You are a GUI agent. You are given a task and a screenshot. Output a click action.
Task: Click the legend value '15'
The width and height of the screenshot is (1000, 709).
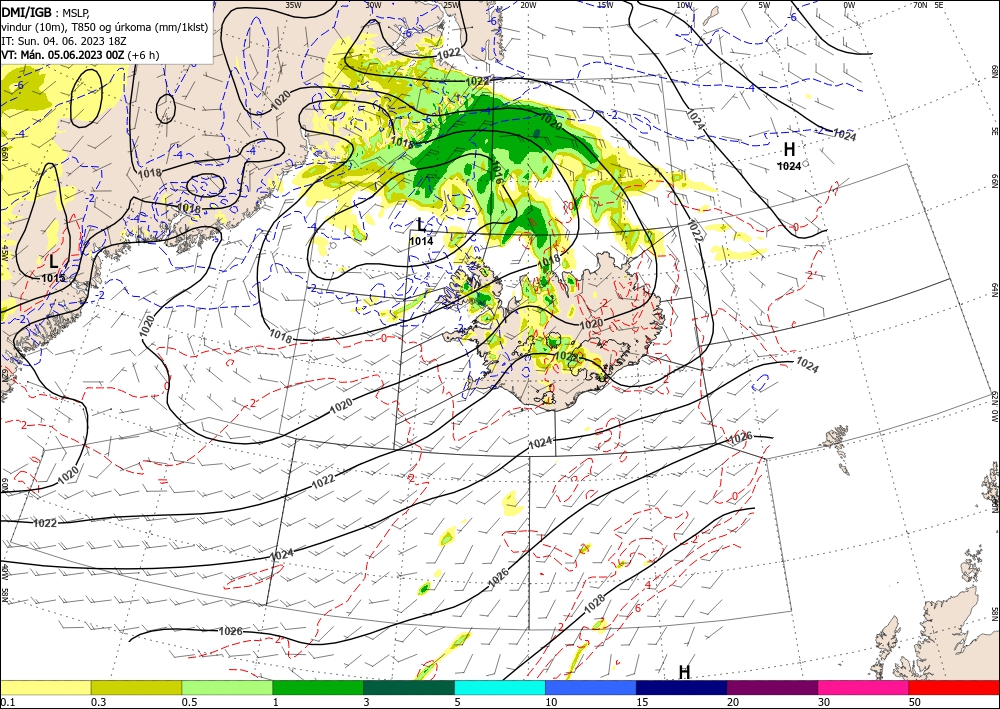pyautogui.click(x=642, y=702)
